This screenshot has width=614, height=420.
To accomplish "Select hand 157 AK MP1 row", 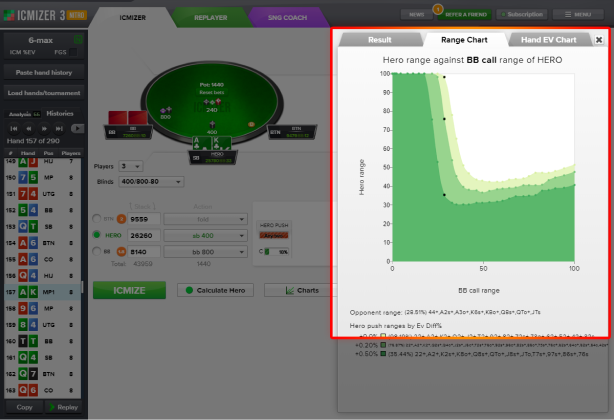I will pyautogui.click(x=43, y=292).
